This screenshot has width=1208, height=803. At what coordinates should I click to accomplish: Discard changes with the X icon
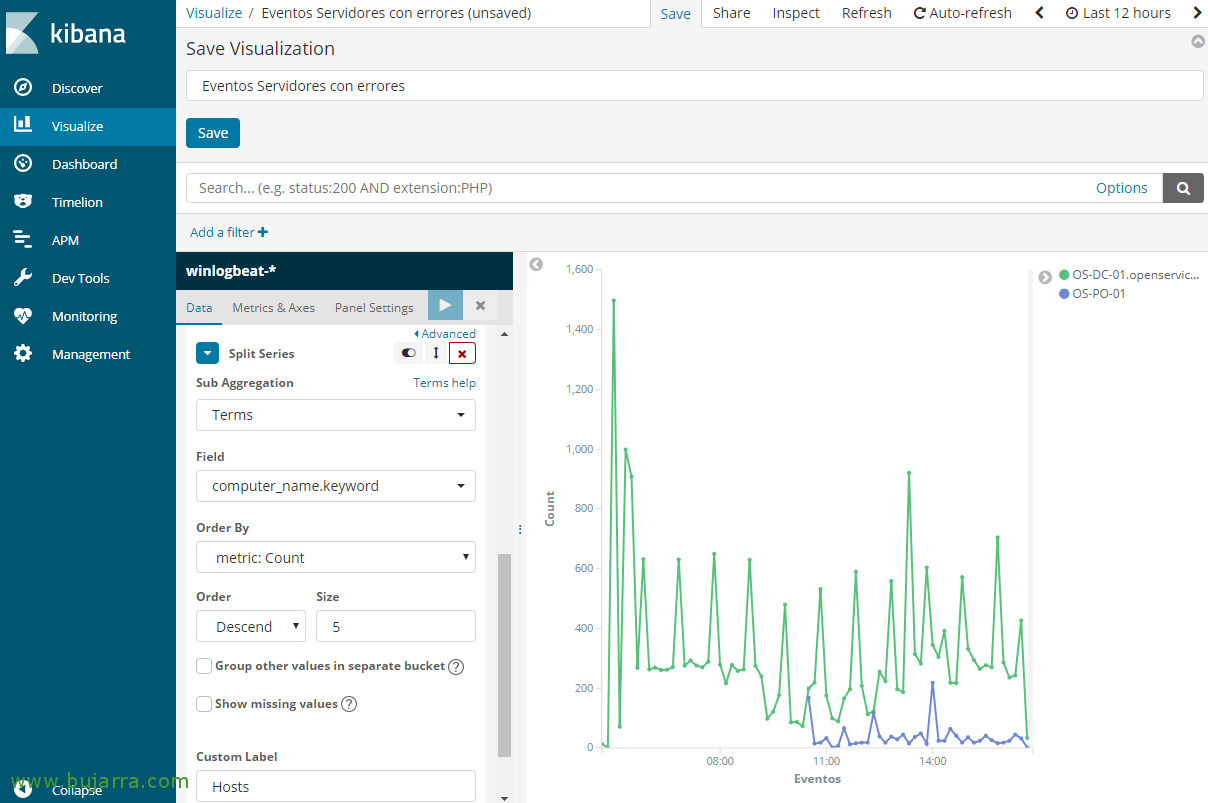[480, 306]
